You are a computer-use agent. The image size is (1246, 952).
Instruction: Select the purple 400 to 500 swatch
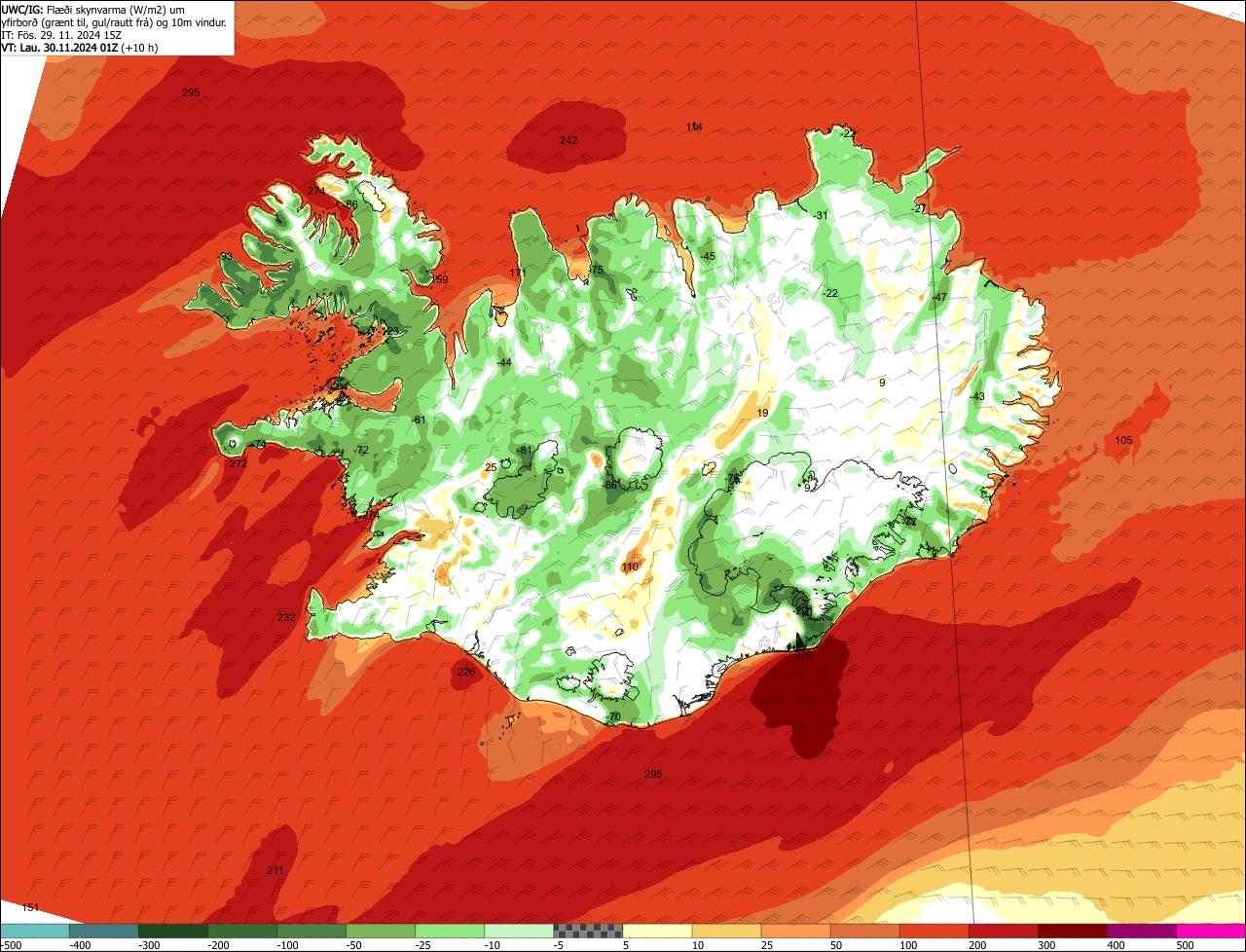pyautogui.click(x=1141, y=931)
